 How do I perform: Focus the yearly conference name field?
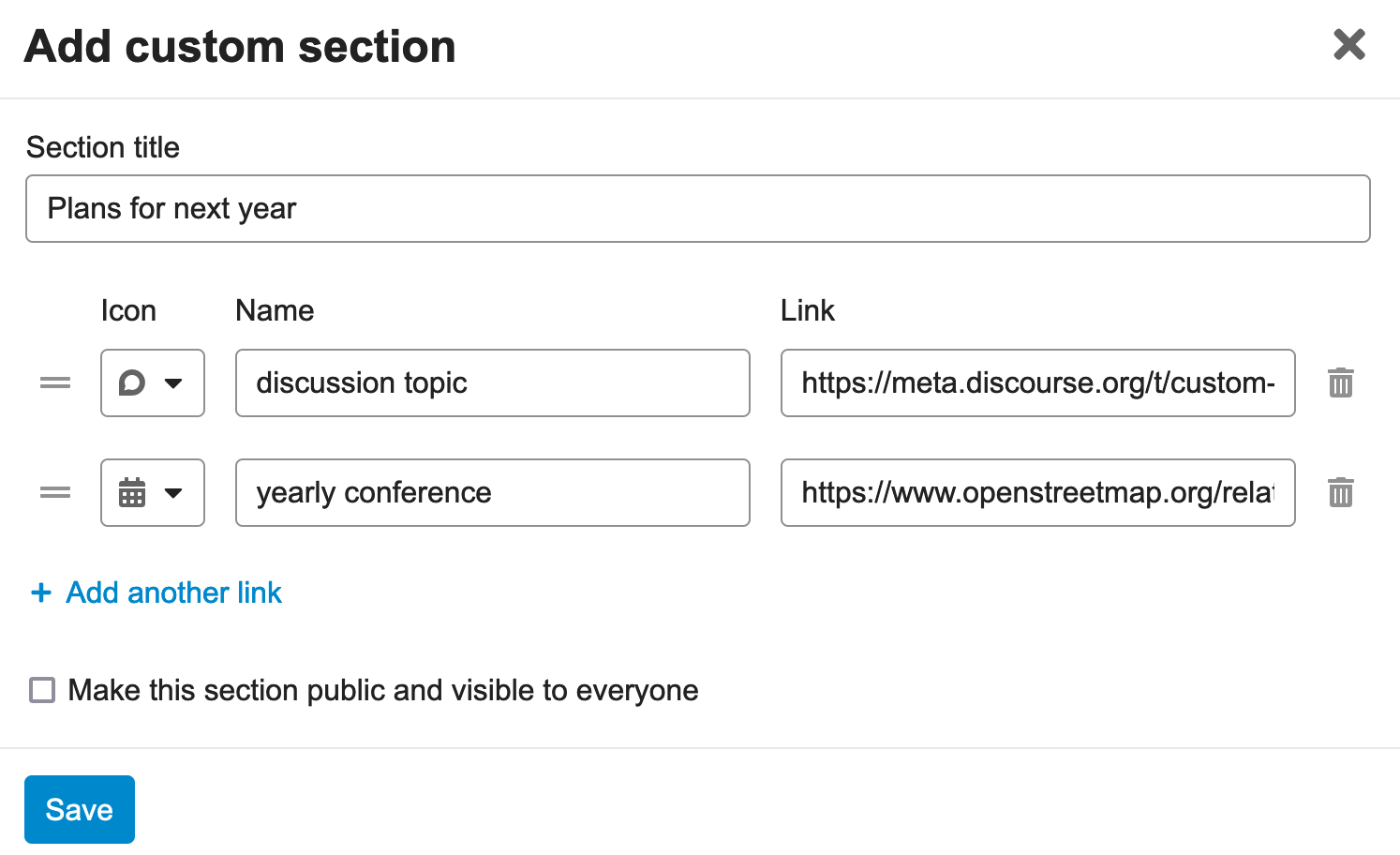coord(493,492)
